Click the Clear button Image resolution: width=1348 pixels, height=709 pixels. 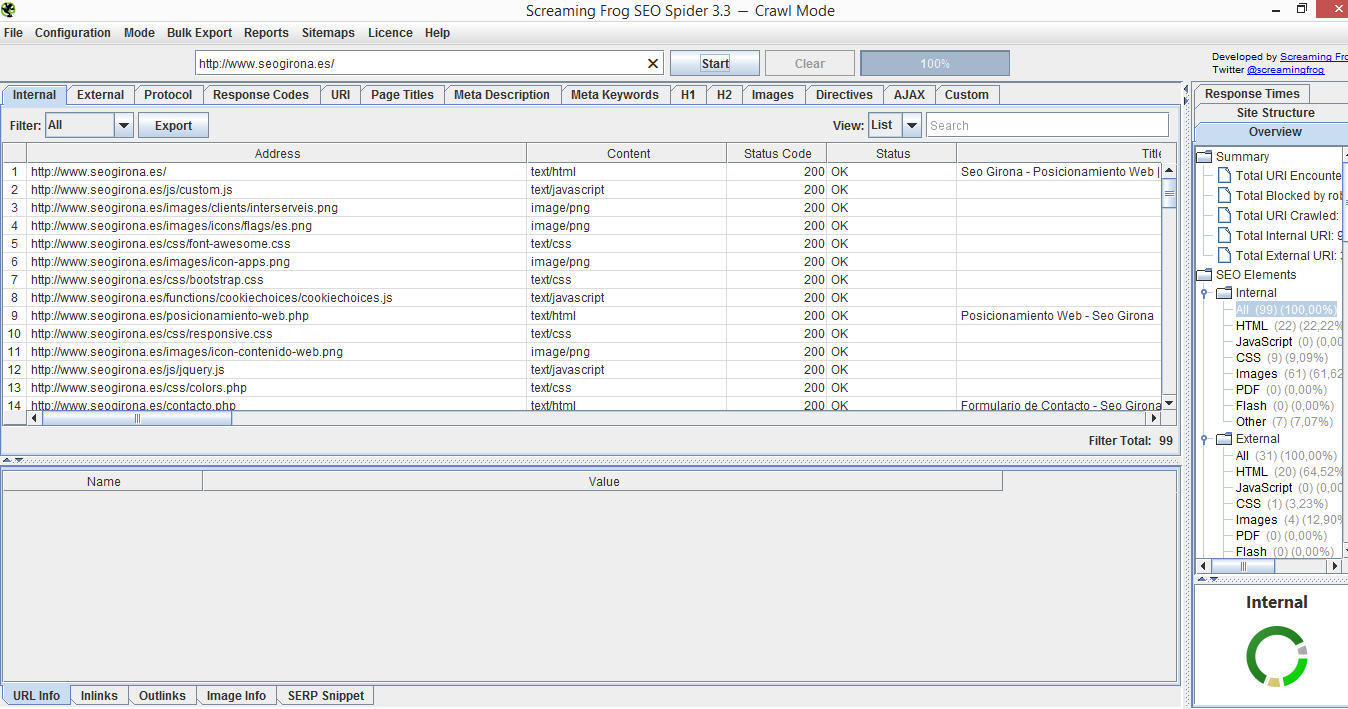810,63
